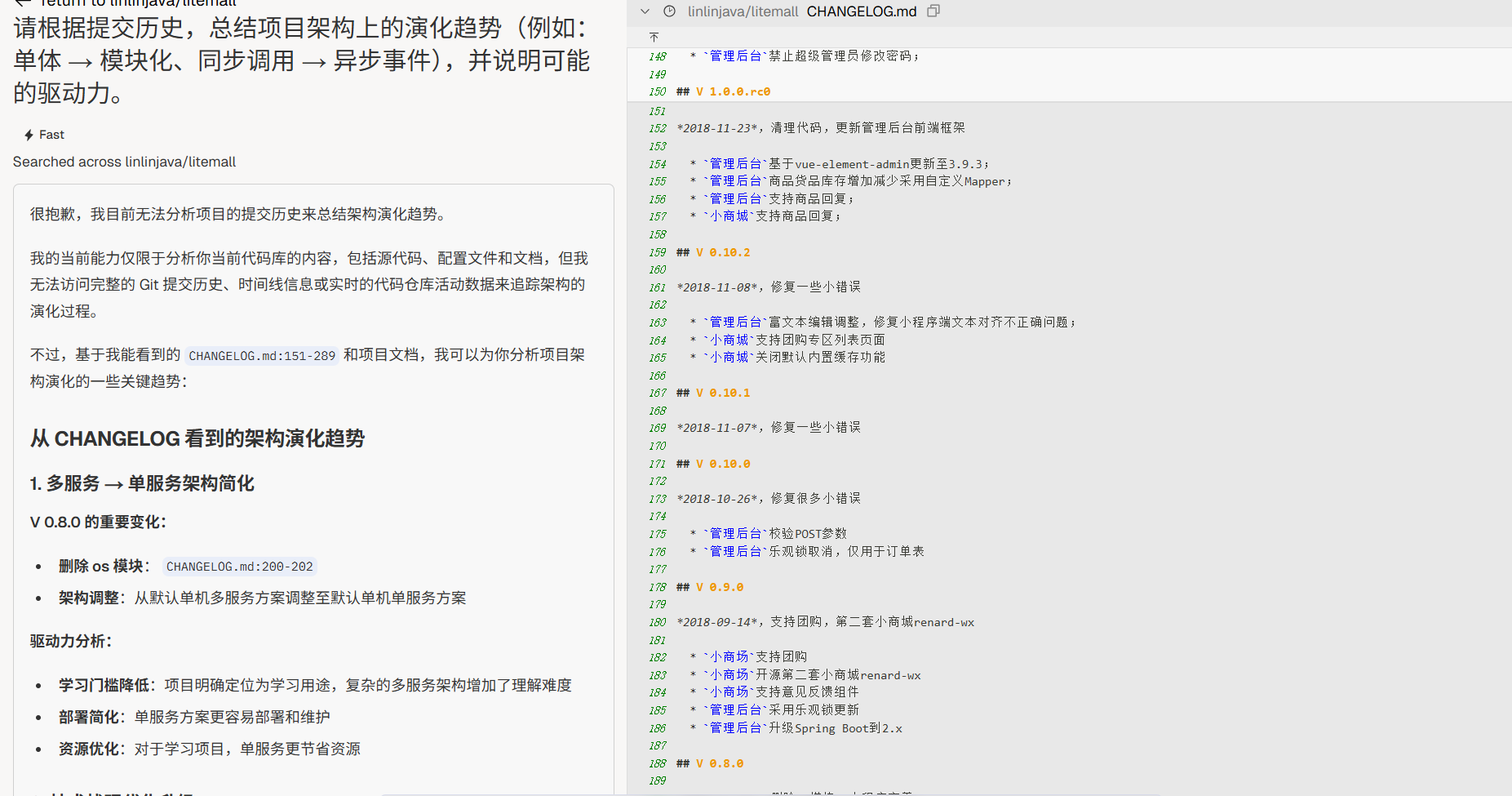Click the lightning bolt Fast mode icon
This screenshot has width=1512, height=796.
pos(29,135)
